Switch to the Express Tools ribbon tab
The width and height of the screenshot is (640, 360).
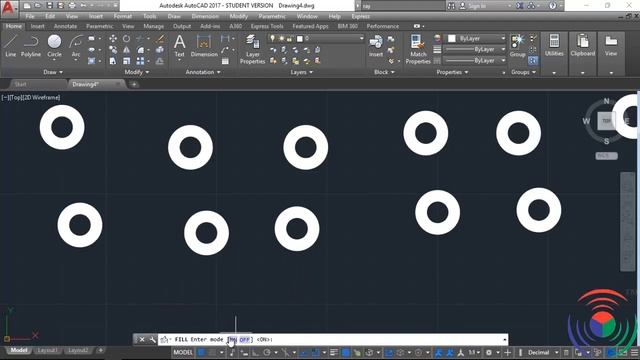pos(267,26)
